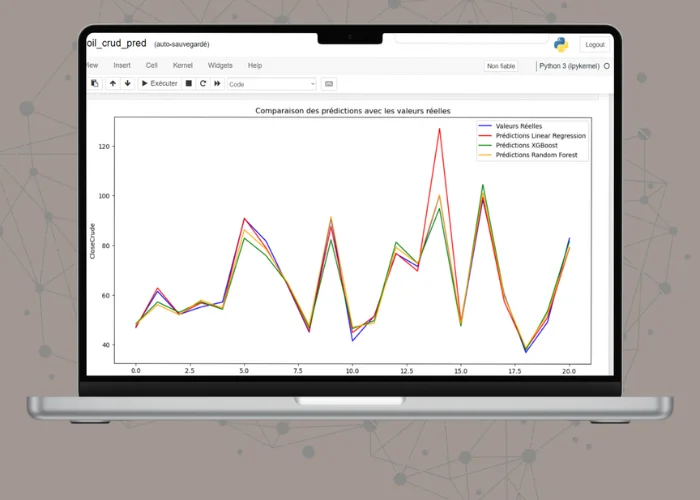
Task: Open the Widgets menu
Action: (220, 65)
